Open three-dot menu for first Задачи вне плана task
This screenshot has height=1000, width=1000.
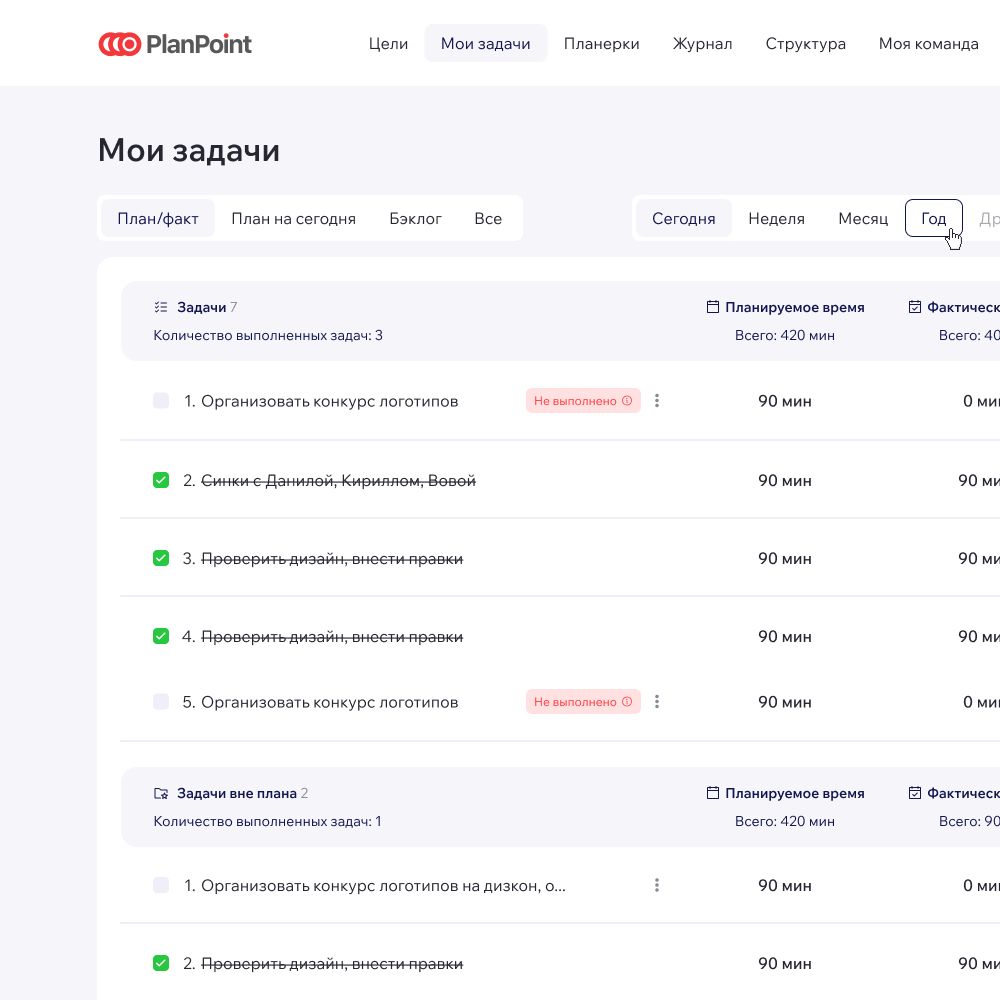tap(657, 885)
